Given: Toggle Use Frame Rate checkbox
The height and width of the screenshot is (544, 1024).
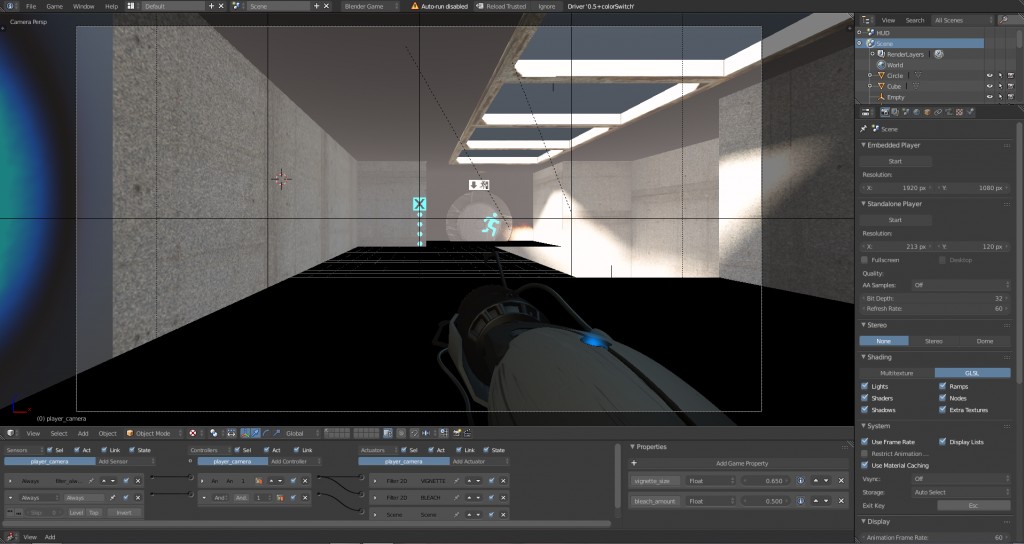Looking at the screenshot, I should pyautogui.click(x=865, y=441).
